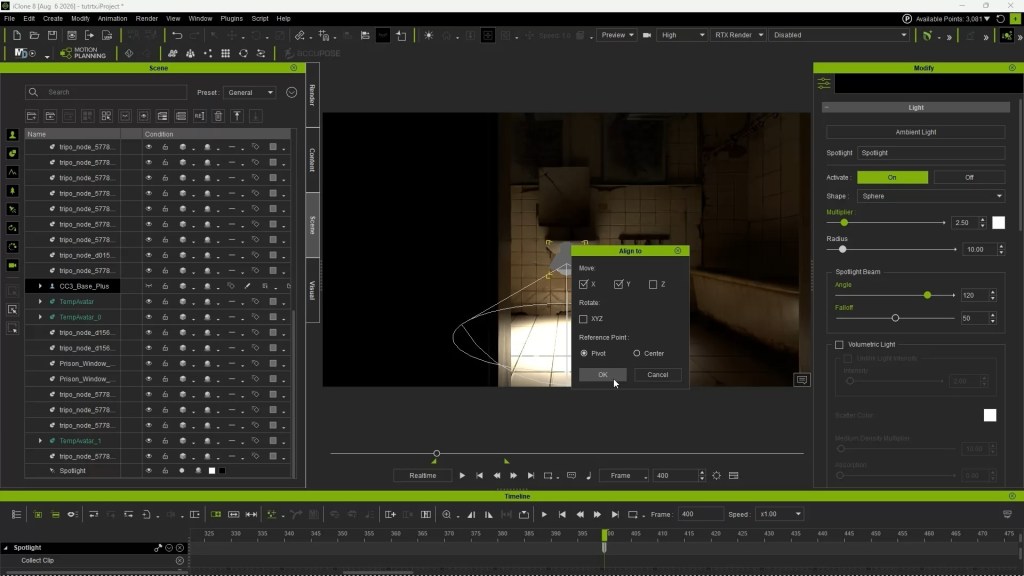1024x576 pixels.
Task: Click Play button in Timeline toolbar
Action: point(544,515)
